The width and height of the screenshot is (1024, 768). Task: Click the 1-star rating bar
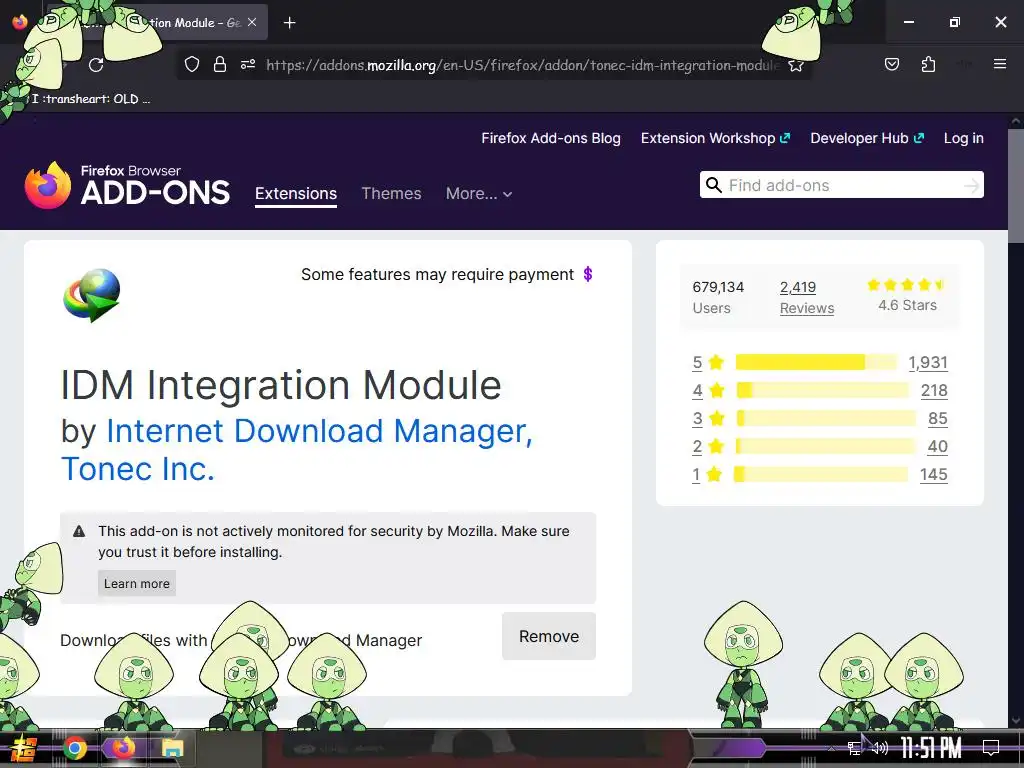click(821, 474)
